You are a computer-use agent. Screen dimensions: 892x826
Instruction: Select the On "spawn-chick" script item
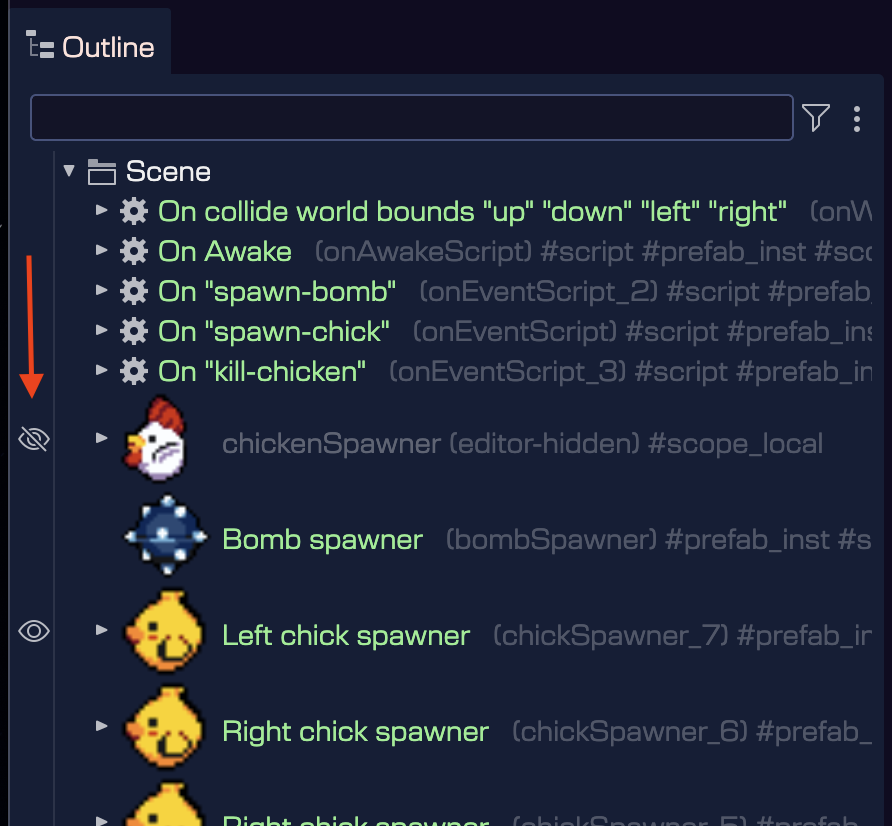pos(274,331)
